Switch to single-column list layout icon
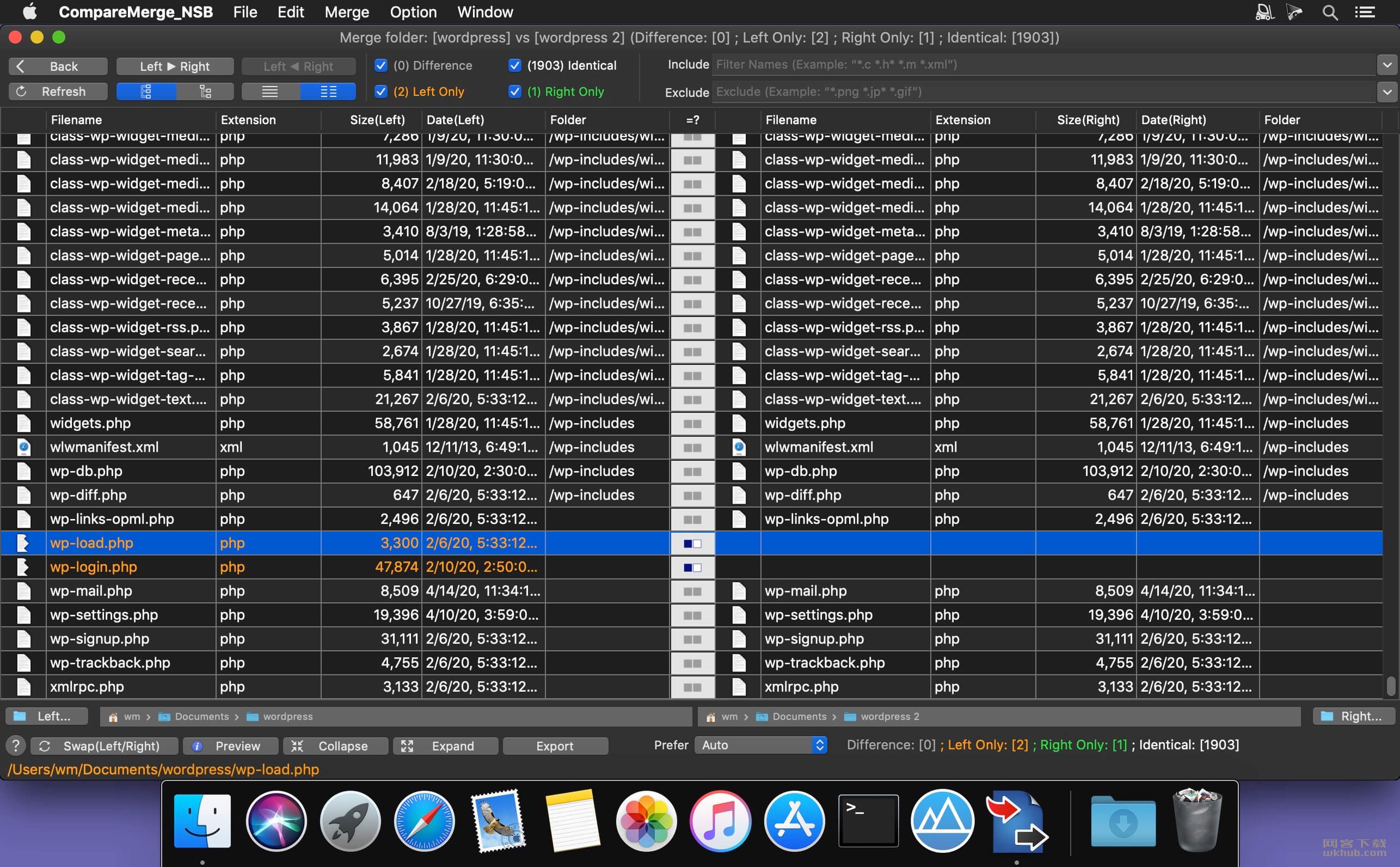The image size is (1400, 867). click(270, 91)
